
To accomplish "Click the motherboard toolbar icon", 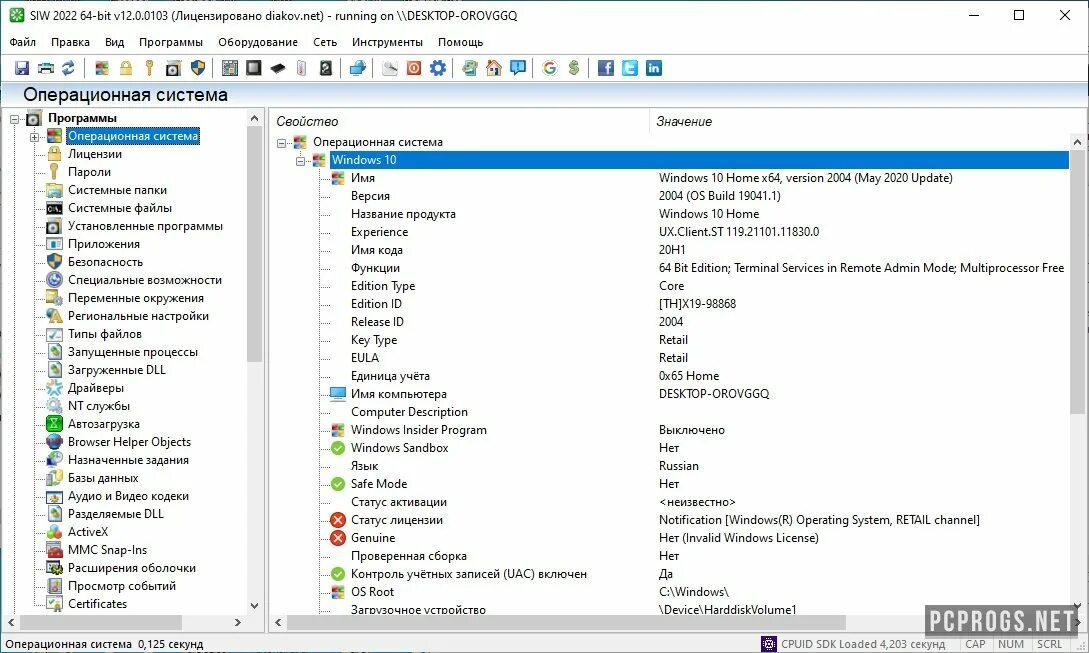I will [x=229, y=68].
